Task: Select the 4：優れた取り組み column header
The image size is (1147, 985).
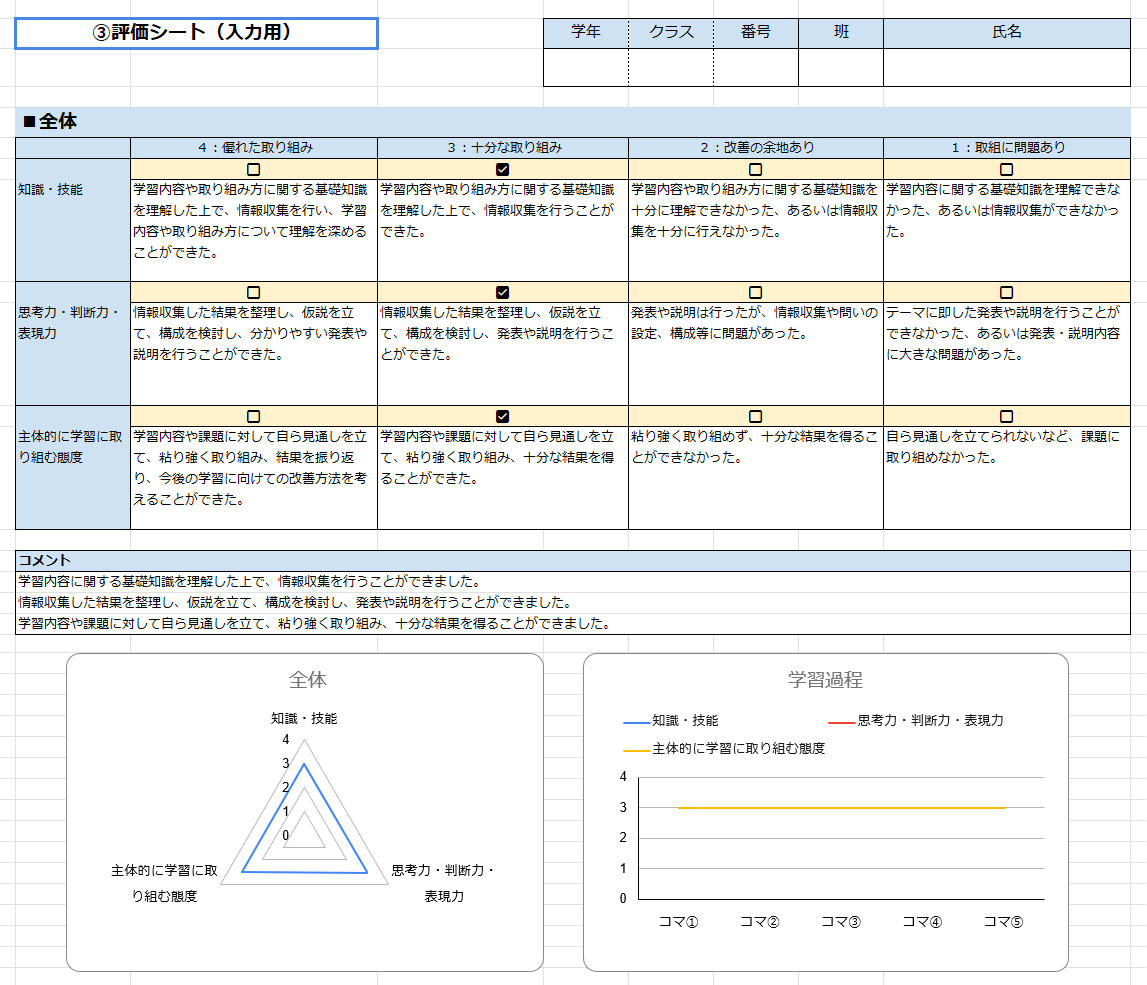Action: (254, 148)
